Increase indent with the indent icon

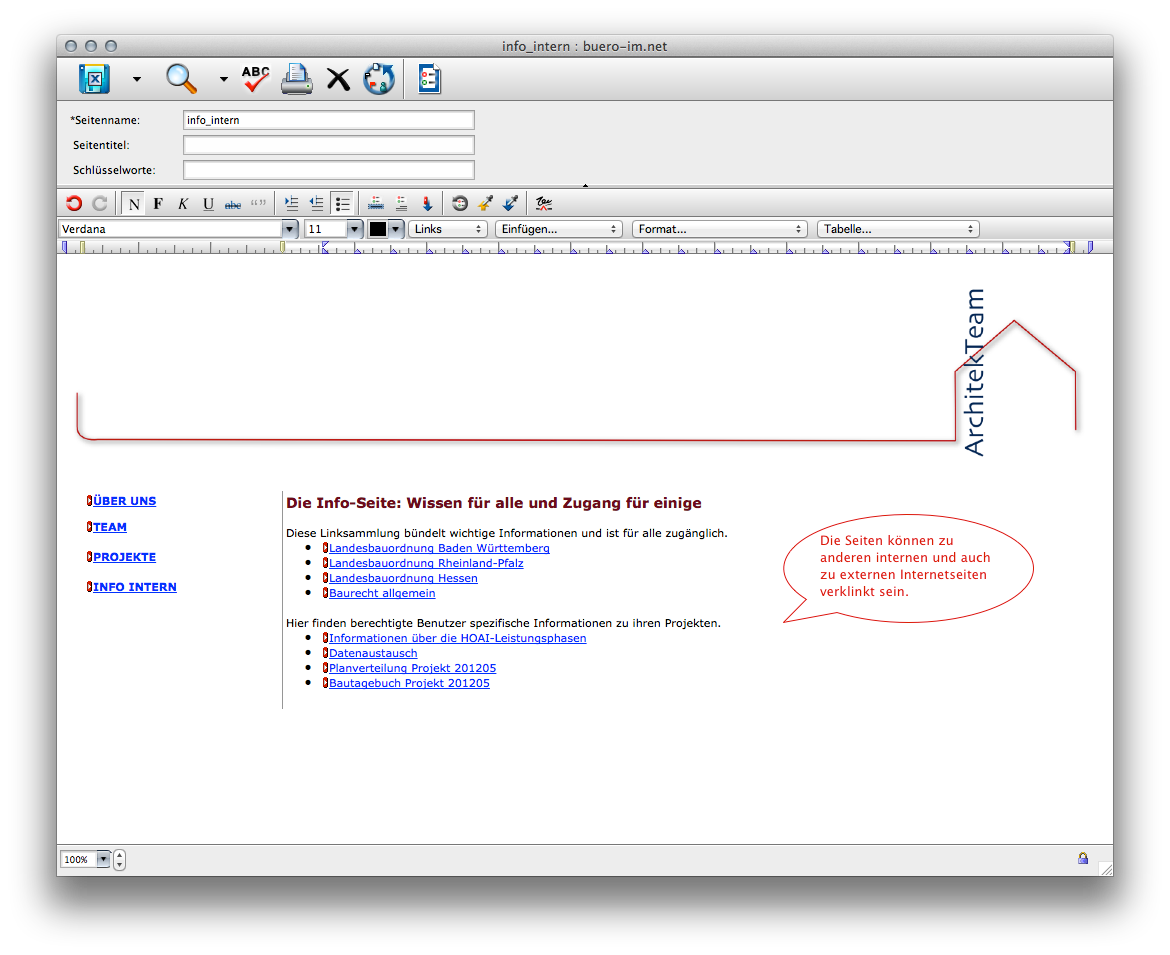tap(291, 203)
